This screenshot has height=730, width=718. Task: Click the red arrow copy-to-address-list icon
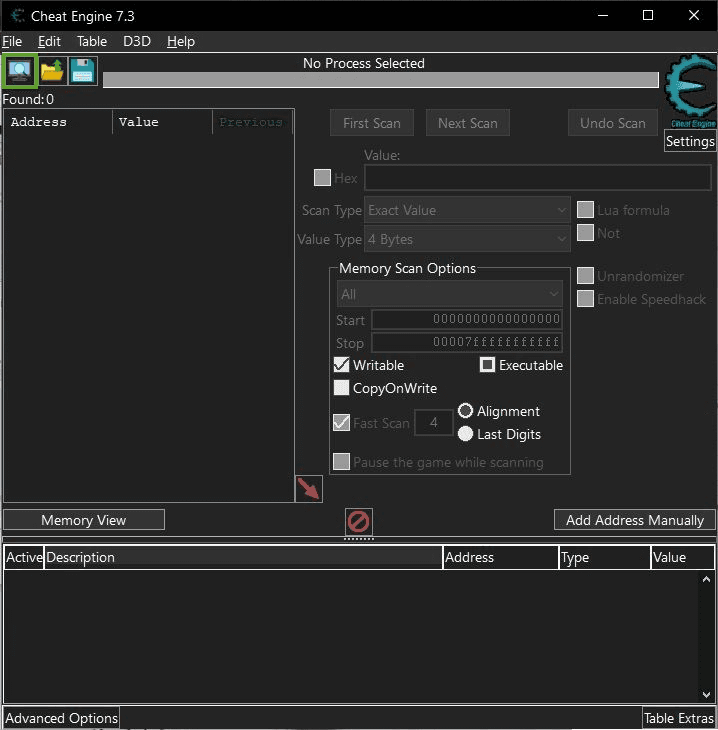click(x=309, y=489)
